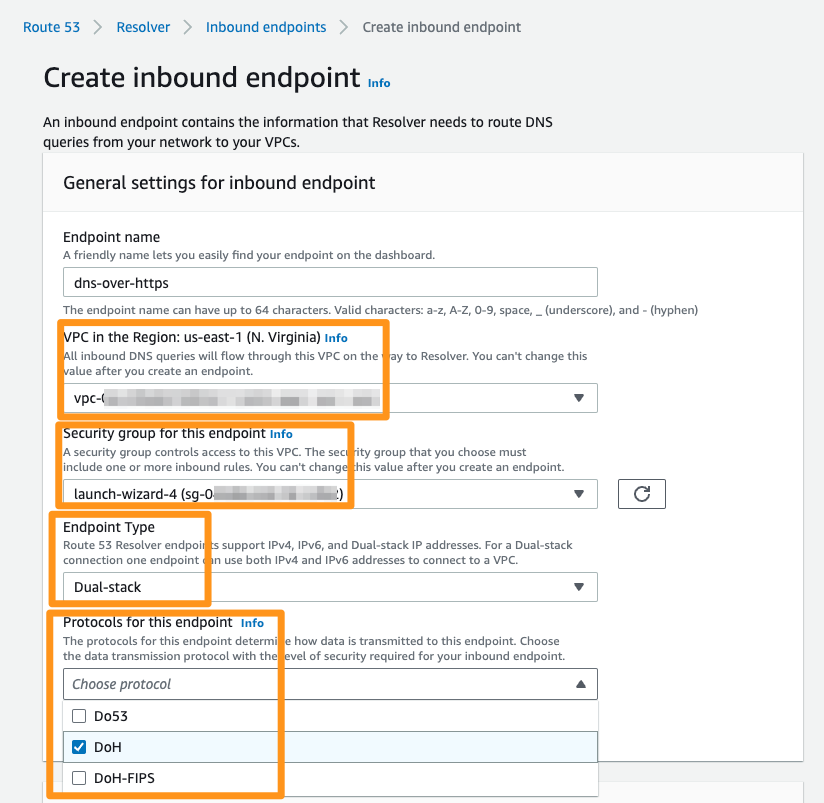Enable the Do53 protocol checkbox

point(81,715)
